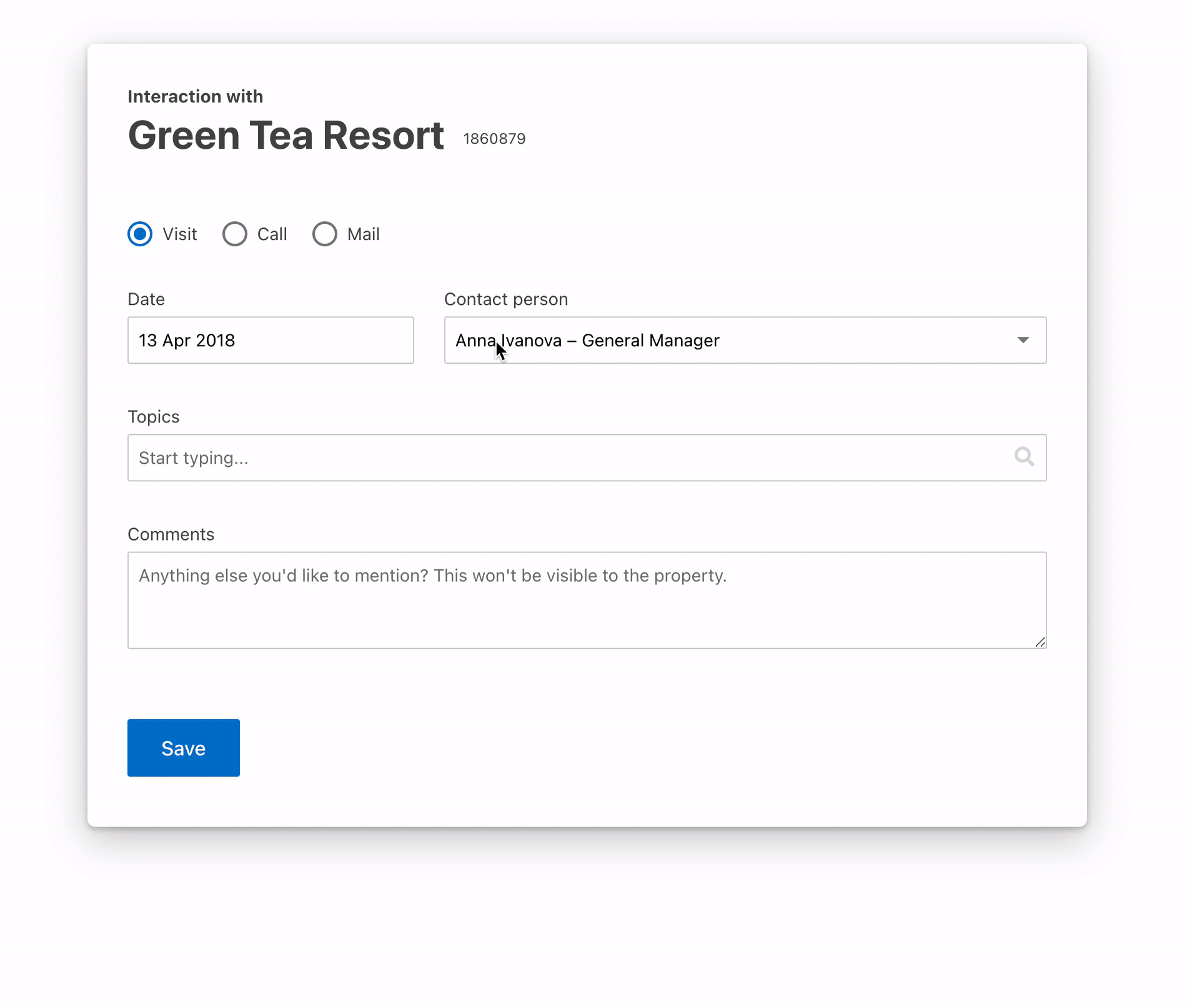Select the Visit radio button
Image resolution: width=1187 pixels, height=1008 pixels.
pyautogui.click(x=140, y=234)
